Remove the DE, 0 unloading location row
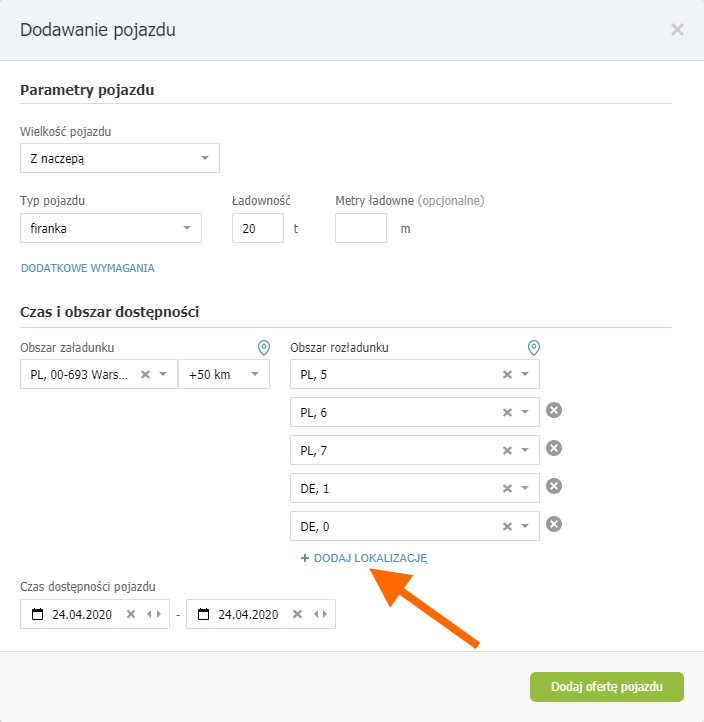The height and width of the screenshot is (722, 704). (x=554, y=524)
